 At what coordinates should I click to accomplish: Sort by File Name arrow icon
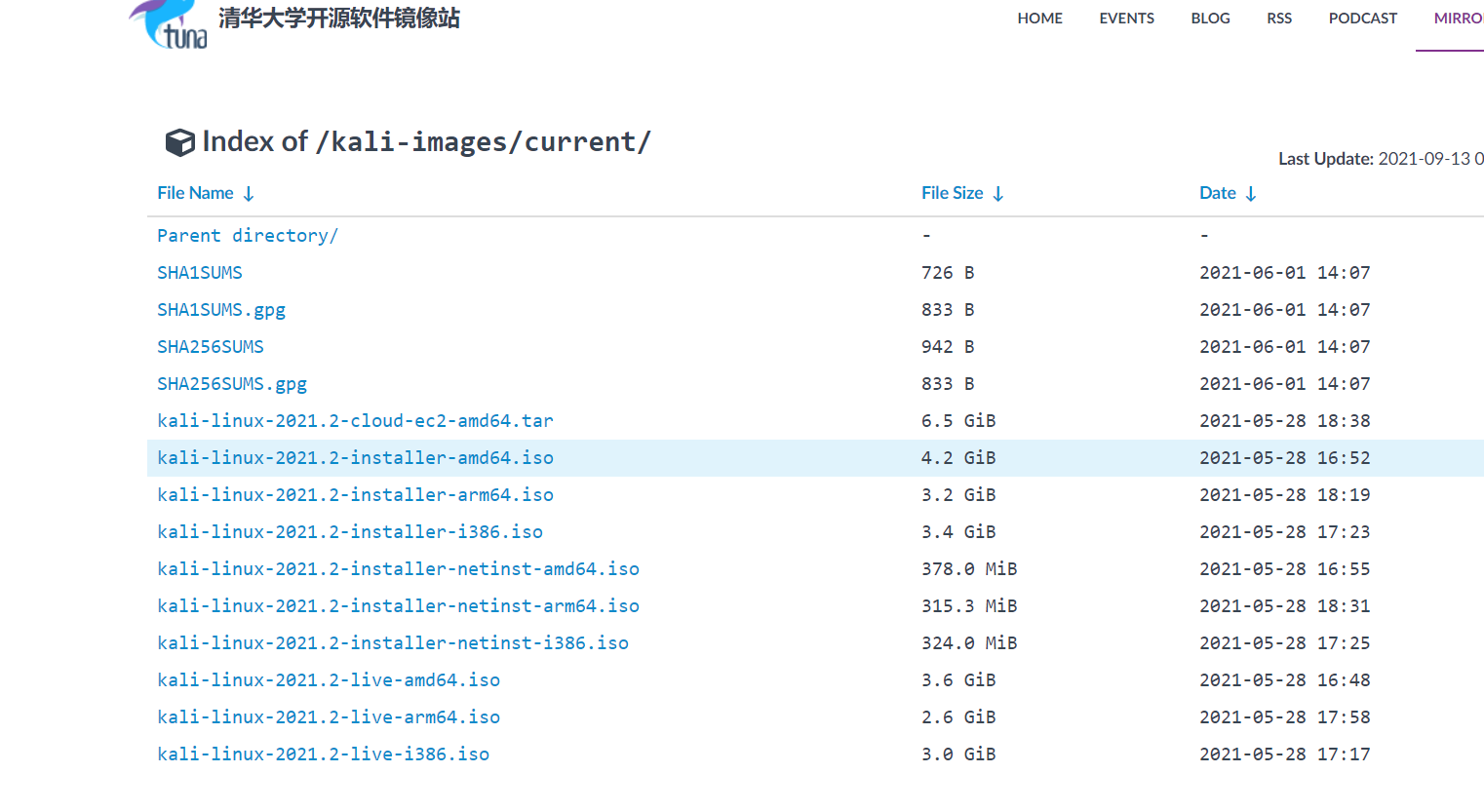(x=249, y=194)
